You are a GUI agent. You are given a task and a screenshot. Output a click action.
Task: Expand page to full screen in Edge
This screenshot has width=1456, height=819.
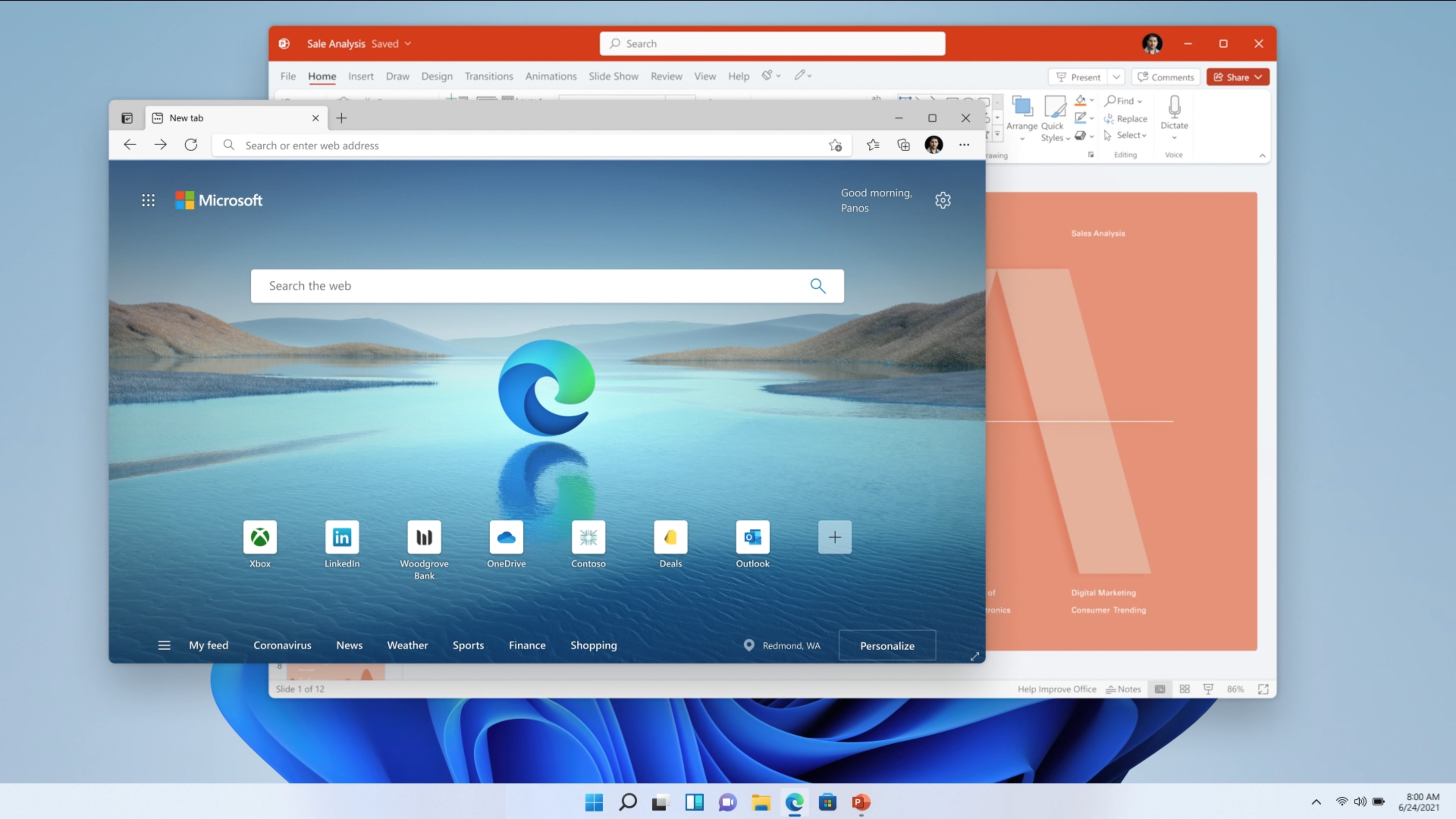tap(975, 656)
